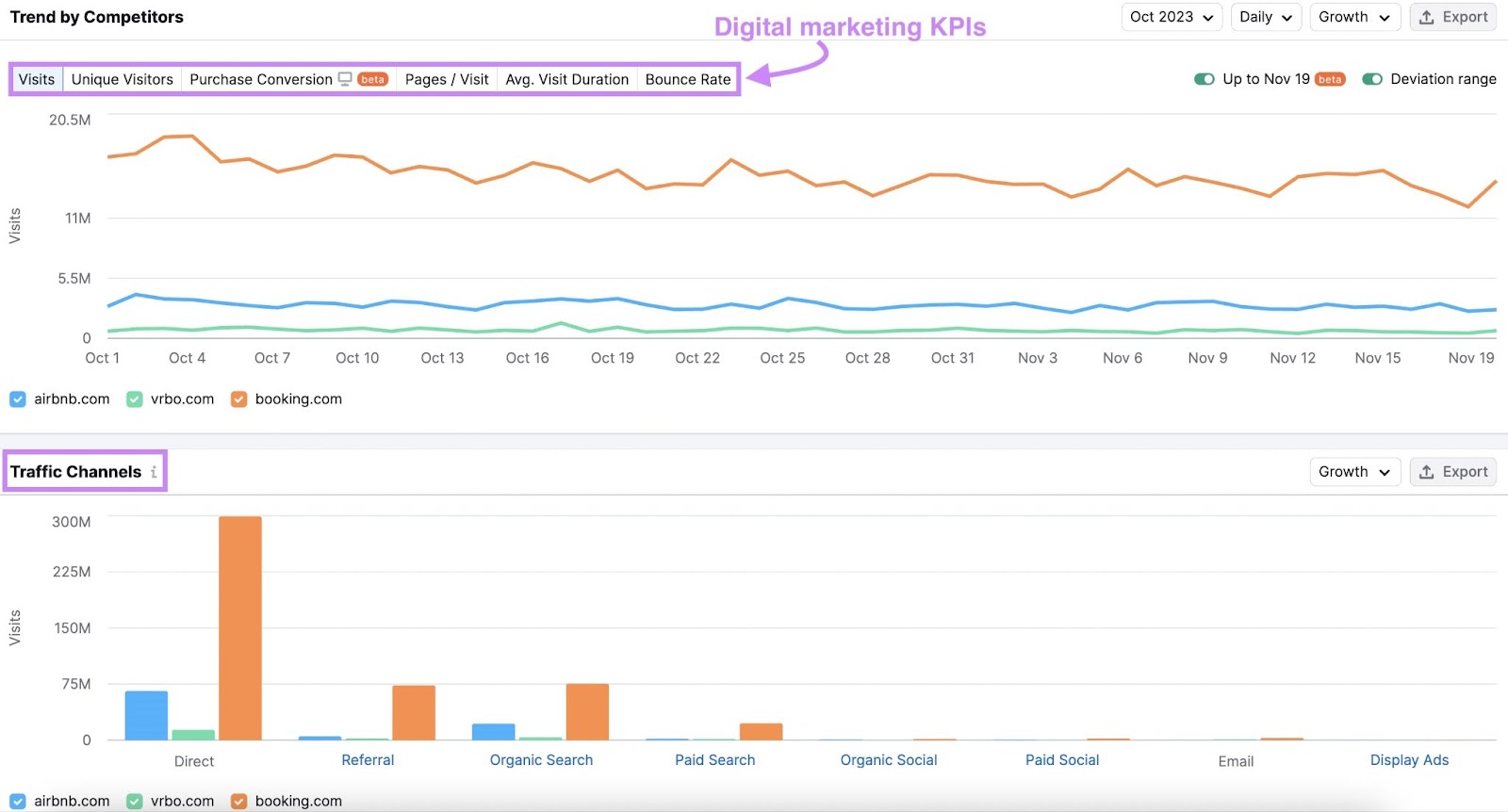This screenshot has width=1508, height=812.
Task: Click the export arrow icon in the Traffic Channels Export button
Action: click(x=1427, y=472)
